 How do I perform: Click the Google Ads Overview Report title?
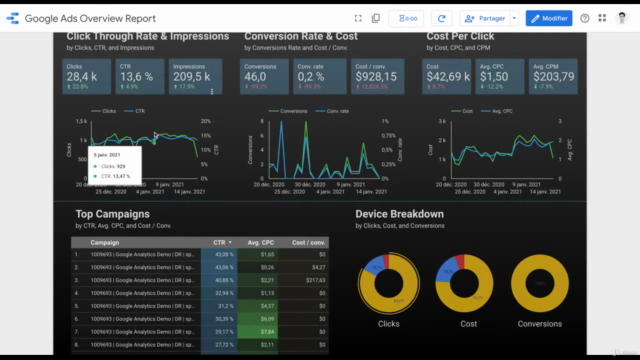point(90,18)
